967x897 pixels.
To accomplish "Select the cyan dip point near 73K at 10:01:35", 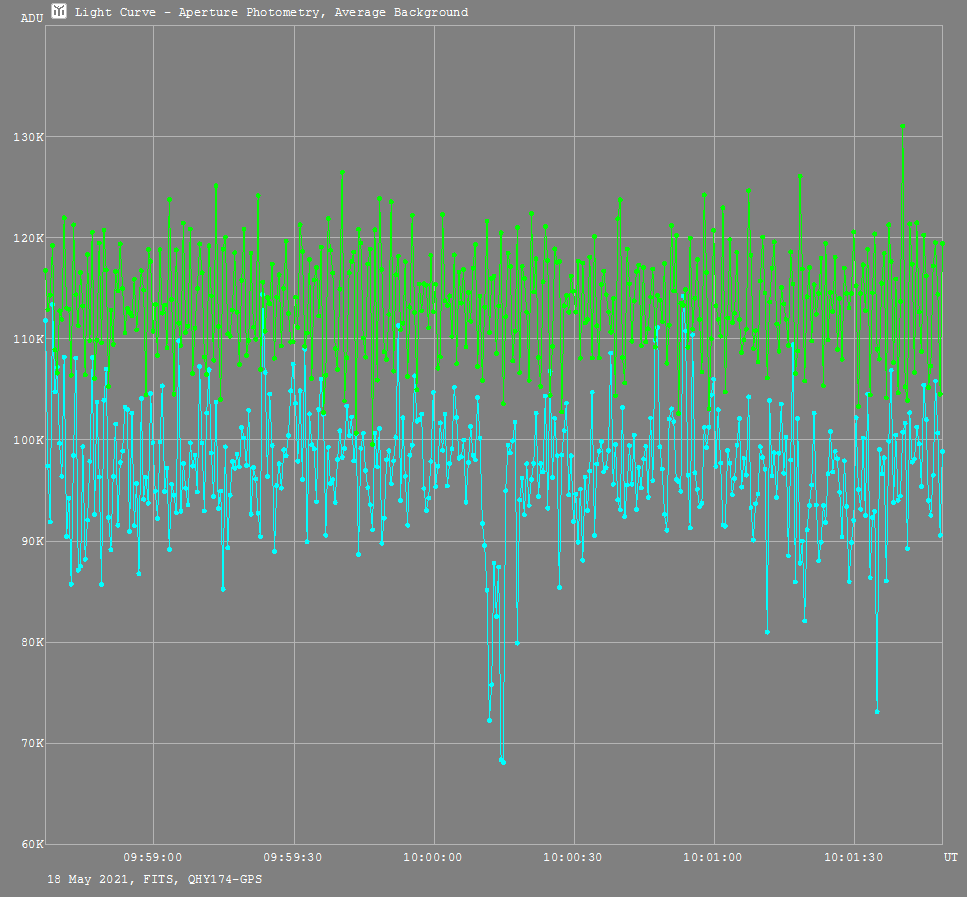I will pos(877,712).
